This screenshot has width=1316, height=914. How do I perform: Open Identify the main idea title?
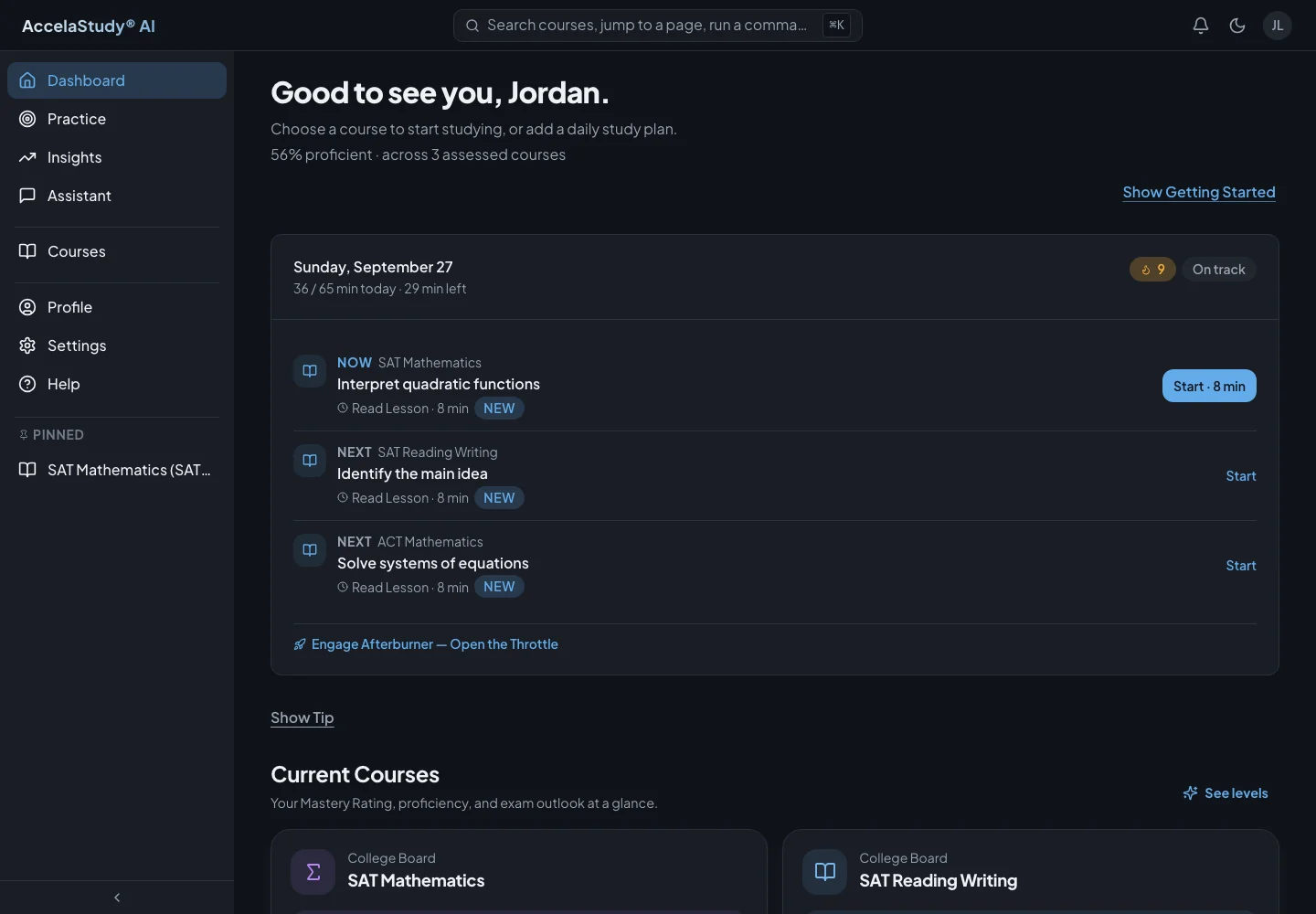[412, 474]
